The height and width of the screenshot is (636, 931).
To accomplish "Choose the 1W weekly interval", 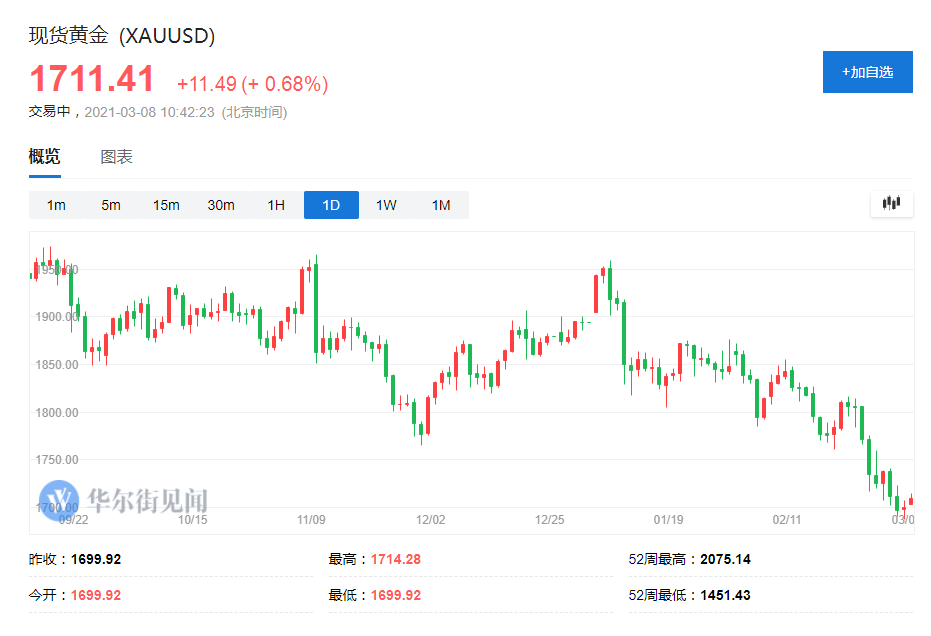I will [x=386, y=205].
